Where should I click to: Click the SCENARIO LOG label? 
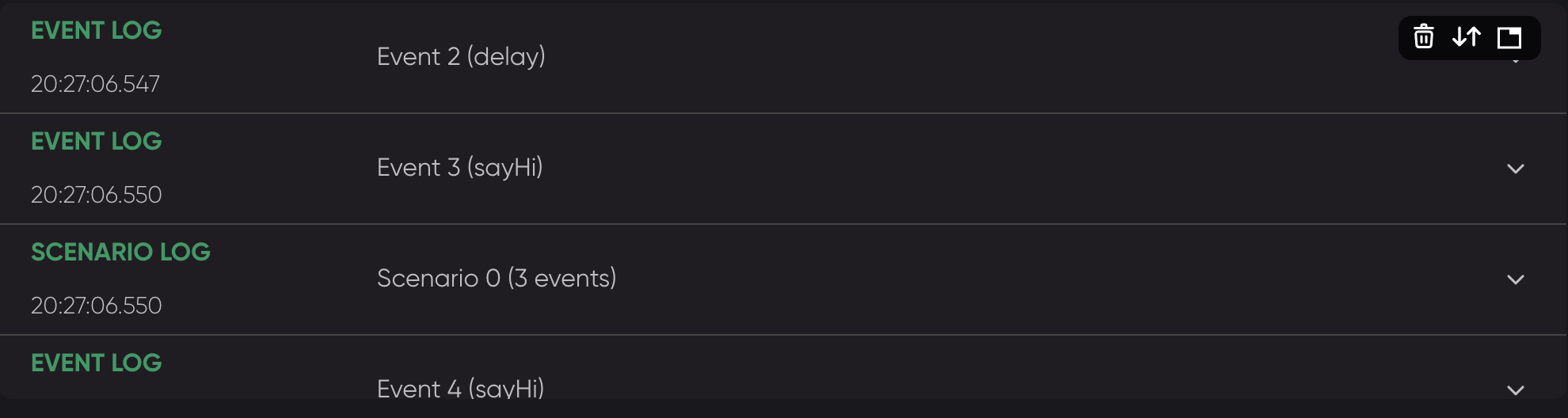pos(120,252)
